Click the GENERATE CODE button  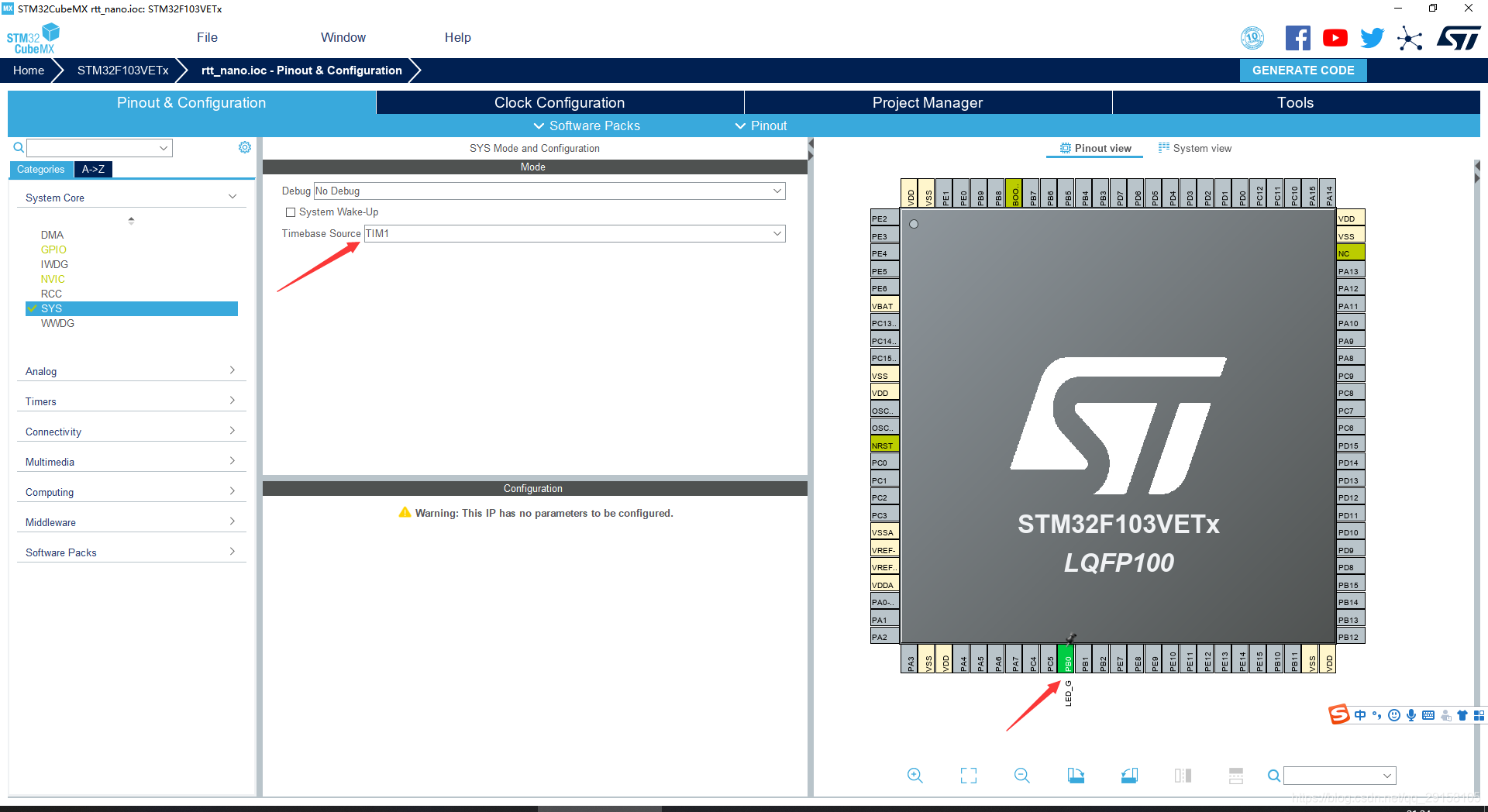[x=1304, y=70]
